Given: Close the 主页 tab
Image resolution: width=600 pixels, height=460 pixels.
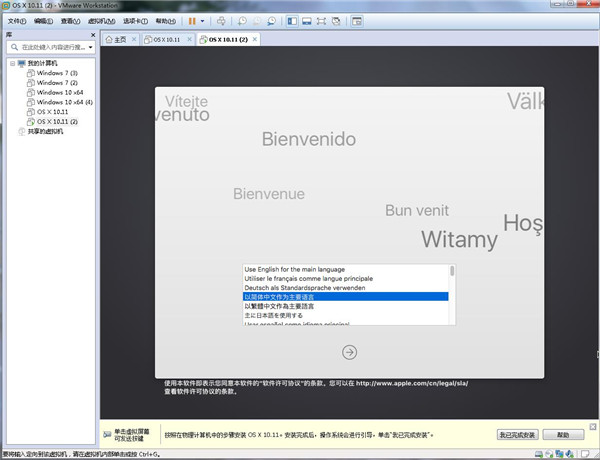Looking at the screenshot, I should point(134,39).
